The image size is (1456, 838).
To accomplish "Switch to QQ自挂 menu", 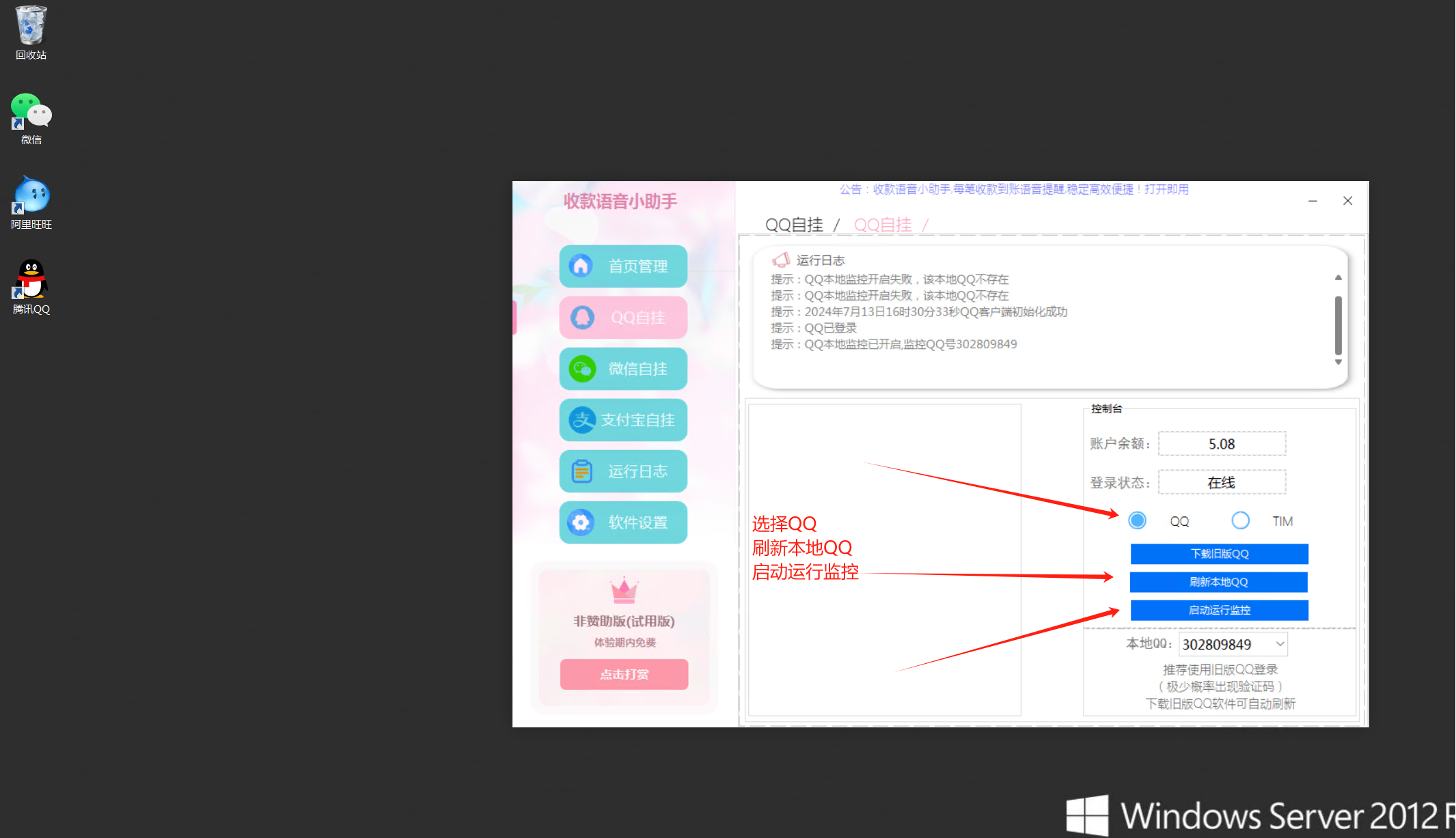I will (x=623, y=318).
